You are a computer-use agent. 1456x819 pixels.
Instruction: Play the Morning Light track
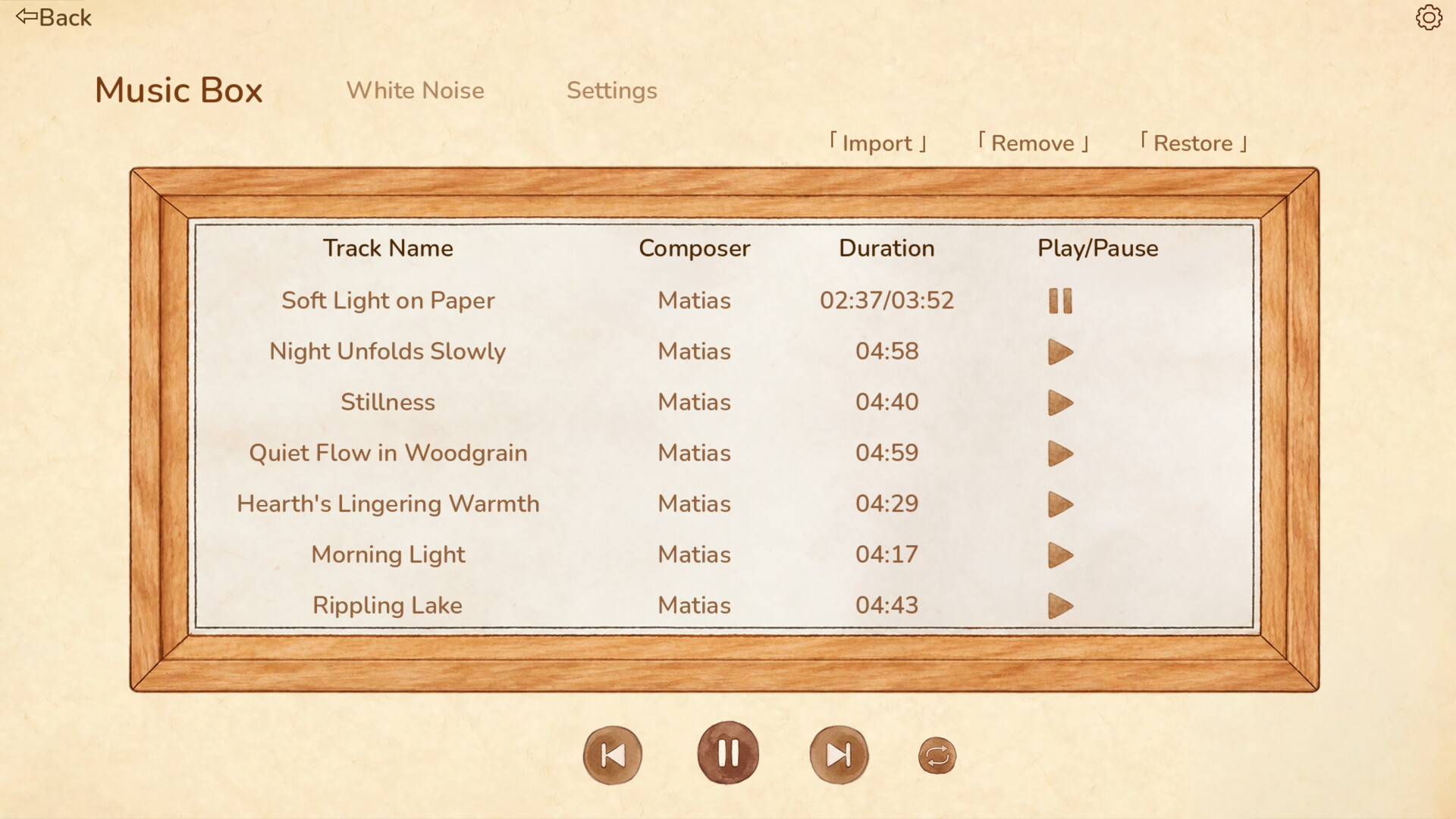pyautogui.click(x=1060, y=554)
